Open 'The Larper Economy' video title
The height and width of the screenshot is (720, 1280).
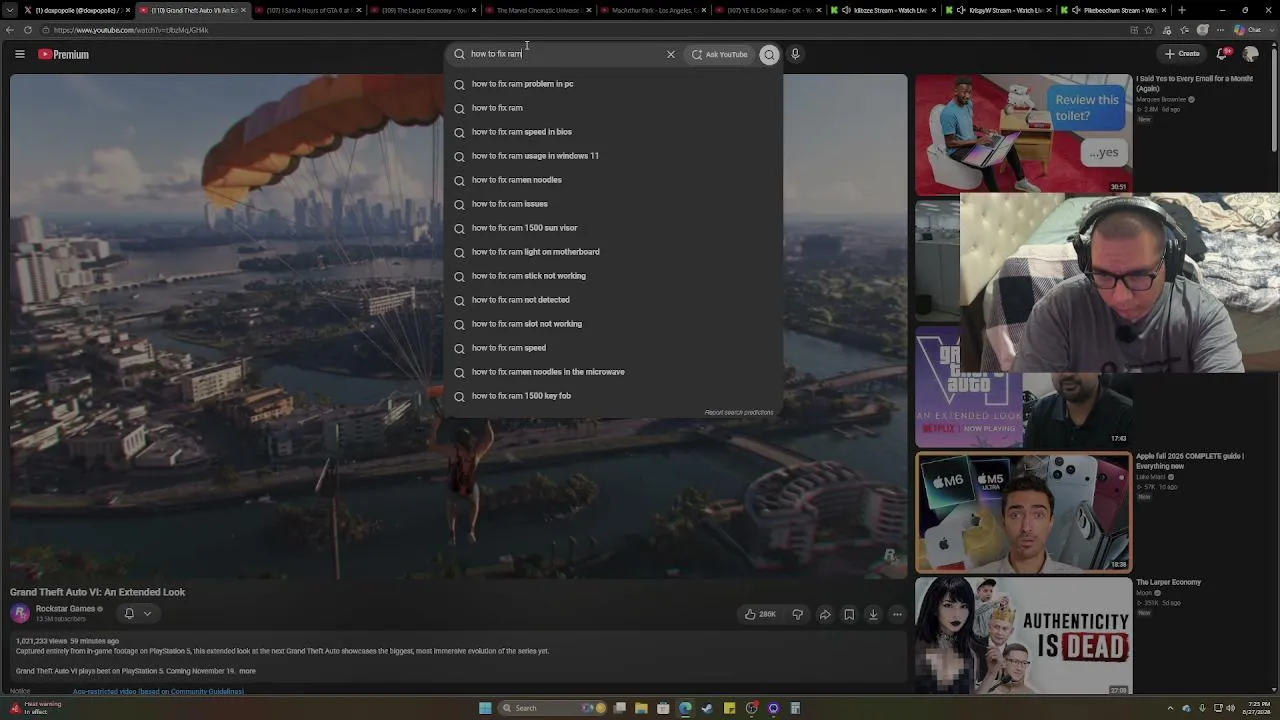pyautogui.click(x=1168, y=582)
